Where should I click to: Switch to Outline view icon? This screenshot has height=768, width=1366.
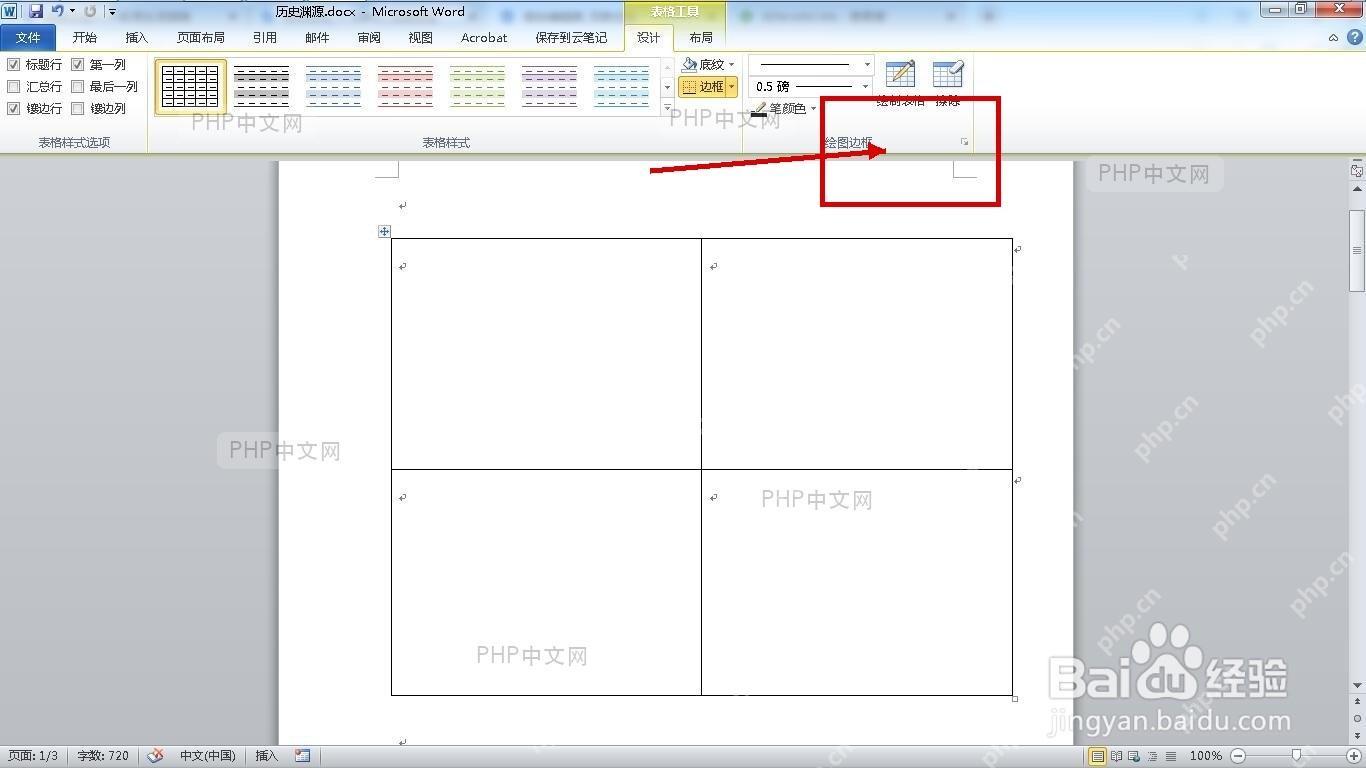1152,756
